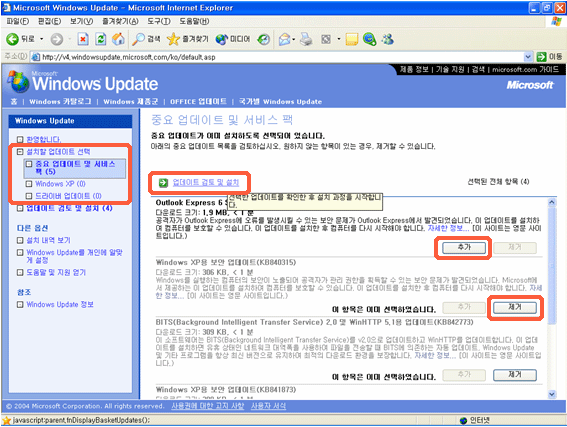Click OFFICE 업데이트 in top navigation
567x427 pixels.
198,102
